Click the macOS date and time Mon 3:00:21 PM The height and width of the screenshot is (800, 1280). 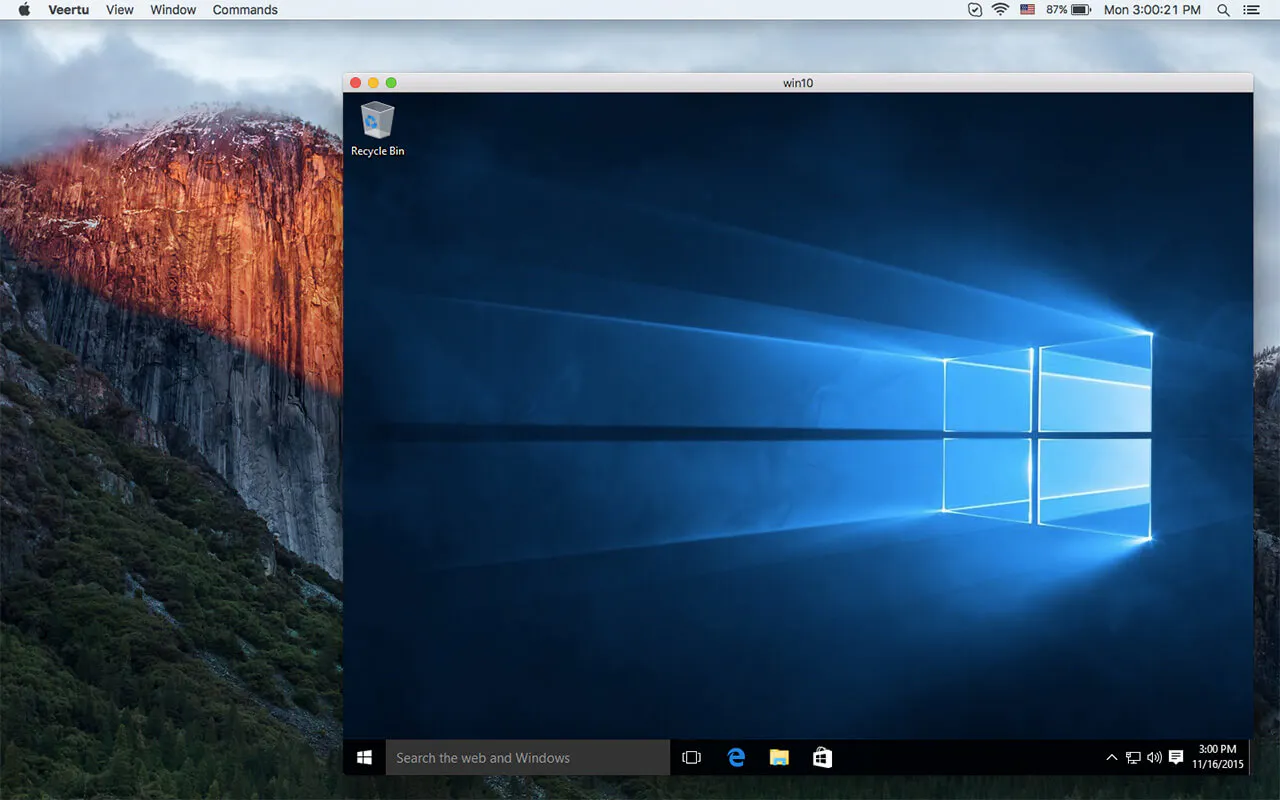click(x=1152, y=10)
